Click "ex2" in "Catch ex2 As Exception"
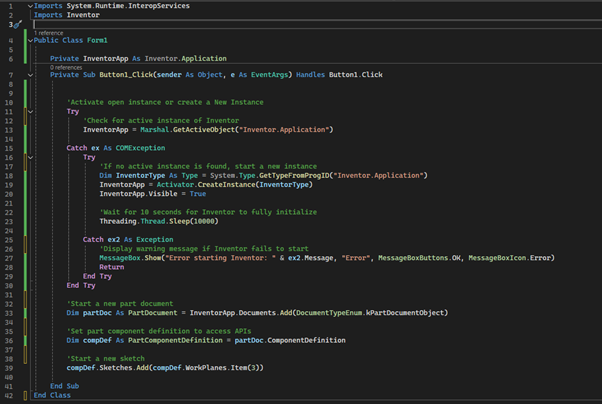This screenshot has width=602, height=404. coord(114,240)
